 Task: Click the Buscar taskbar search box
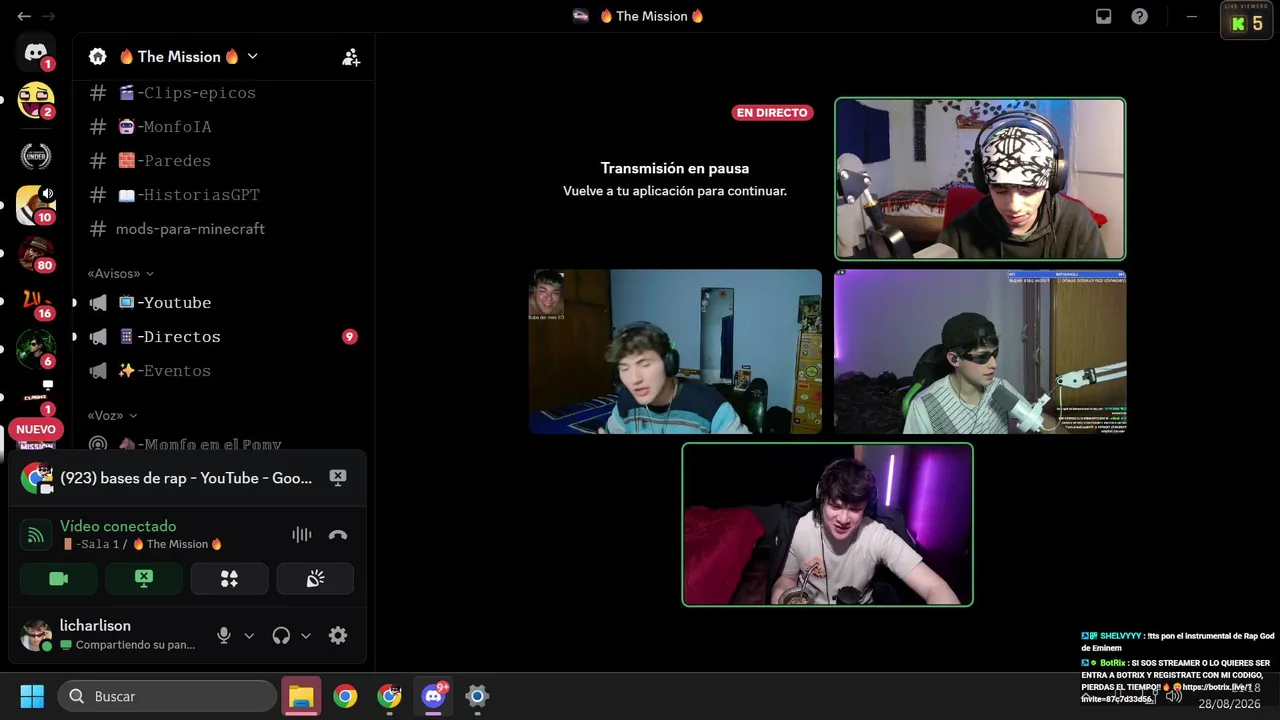point(166,696)
